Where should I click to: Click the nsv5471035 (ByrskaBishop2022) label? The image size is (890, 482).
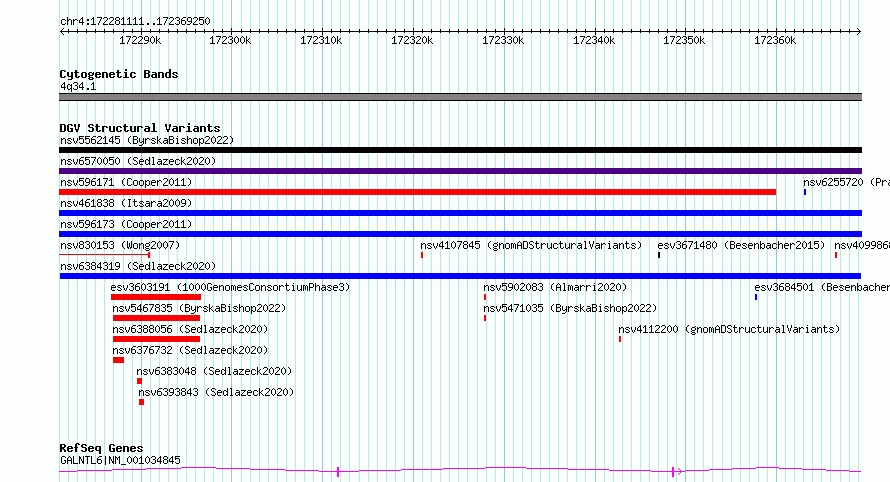coord(570,308)
